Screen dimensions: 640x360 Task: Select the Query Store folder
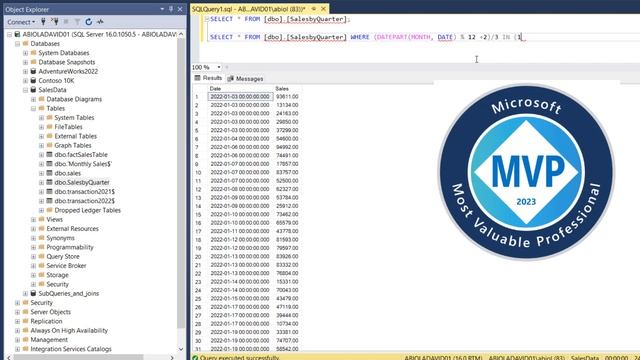[x=63, y=256]
